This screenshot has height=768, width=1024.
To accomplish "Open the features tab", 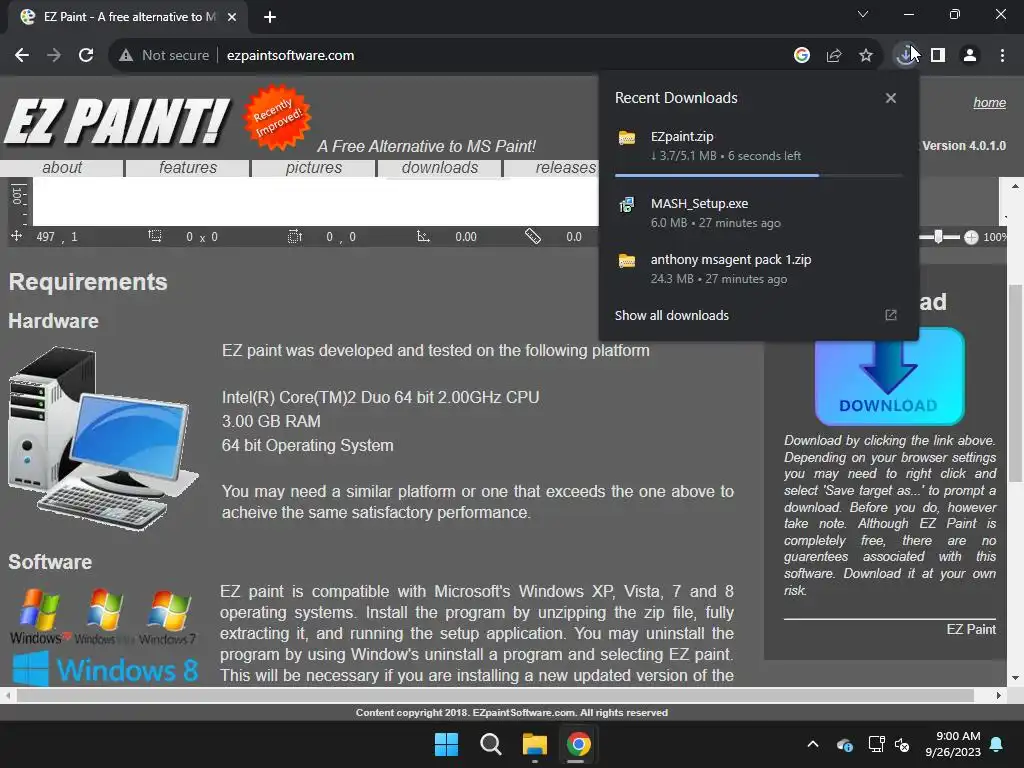I will point(188,168).
